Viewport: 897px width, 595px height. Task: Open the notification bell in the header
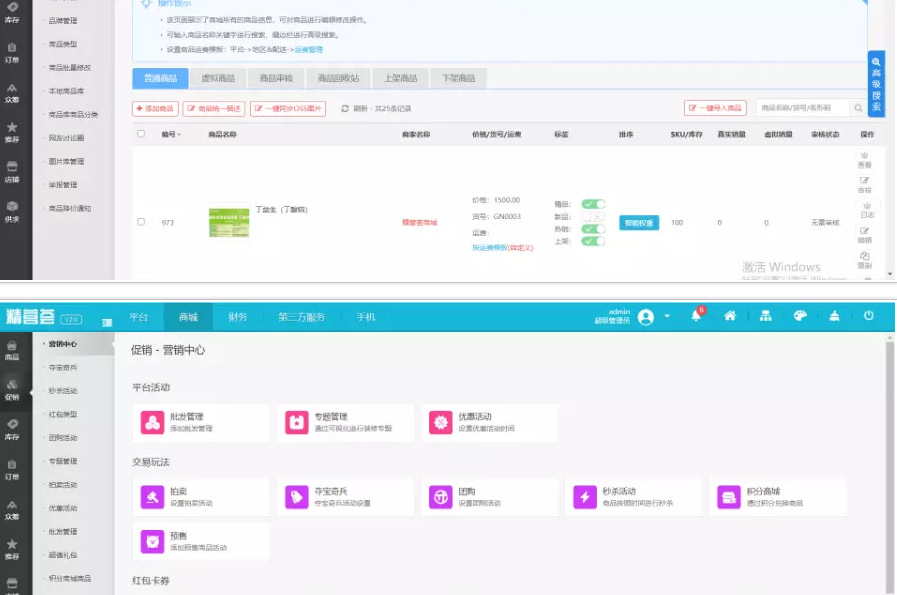click(x=696, y=316)
